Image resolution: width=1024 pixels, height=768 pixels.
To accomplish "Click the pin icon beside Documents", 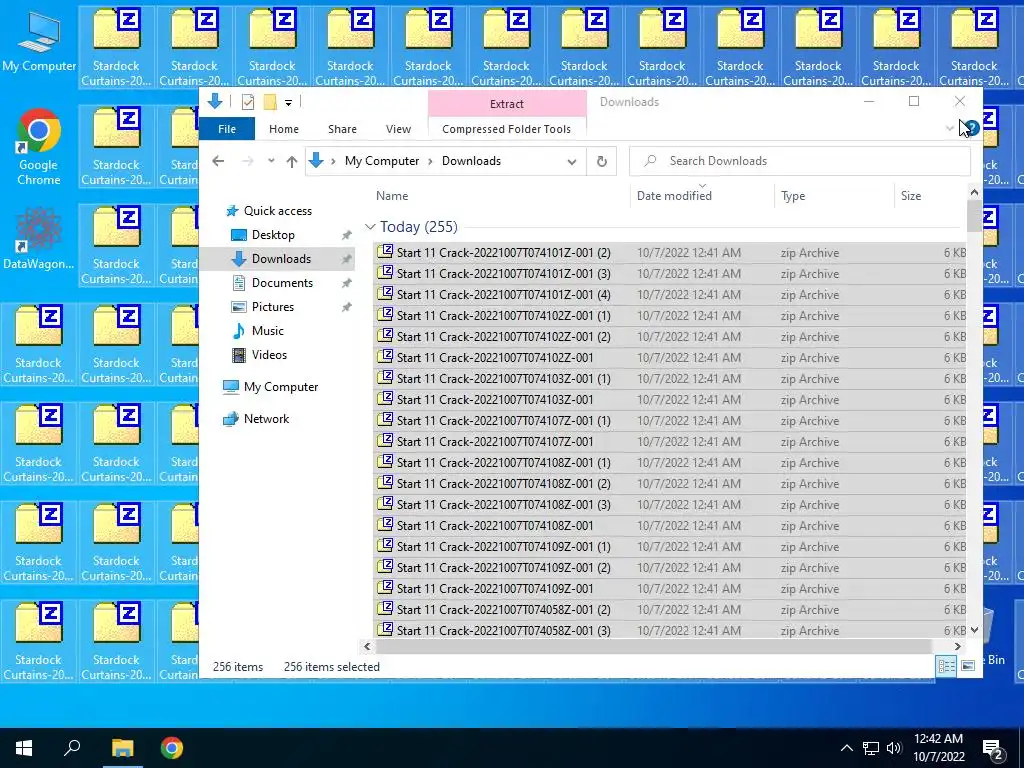I will (346, 283).
